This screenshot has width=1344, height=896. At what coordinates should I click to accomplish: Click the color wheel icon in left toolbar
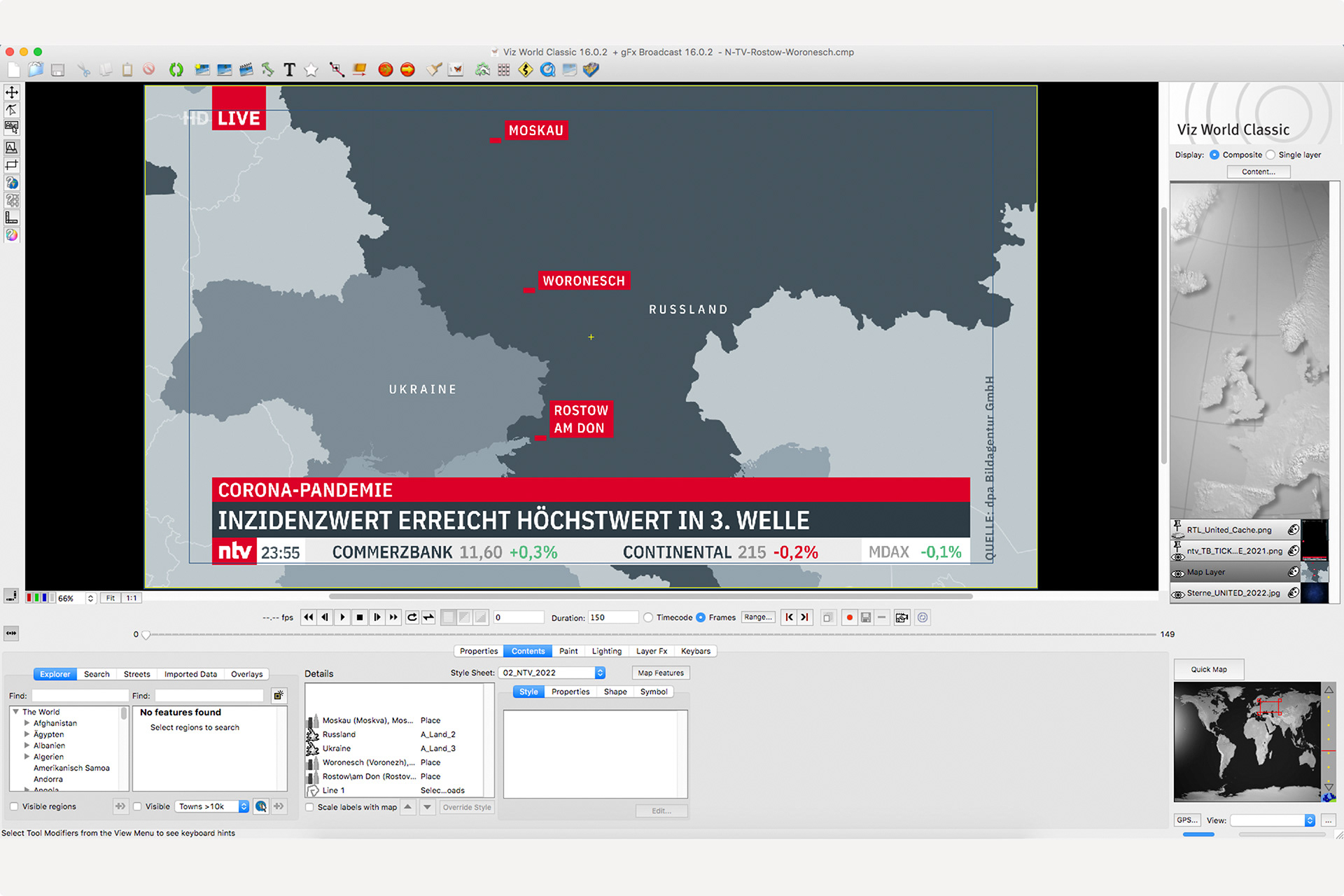coord(12,235)
